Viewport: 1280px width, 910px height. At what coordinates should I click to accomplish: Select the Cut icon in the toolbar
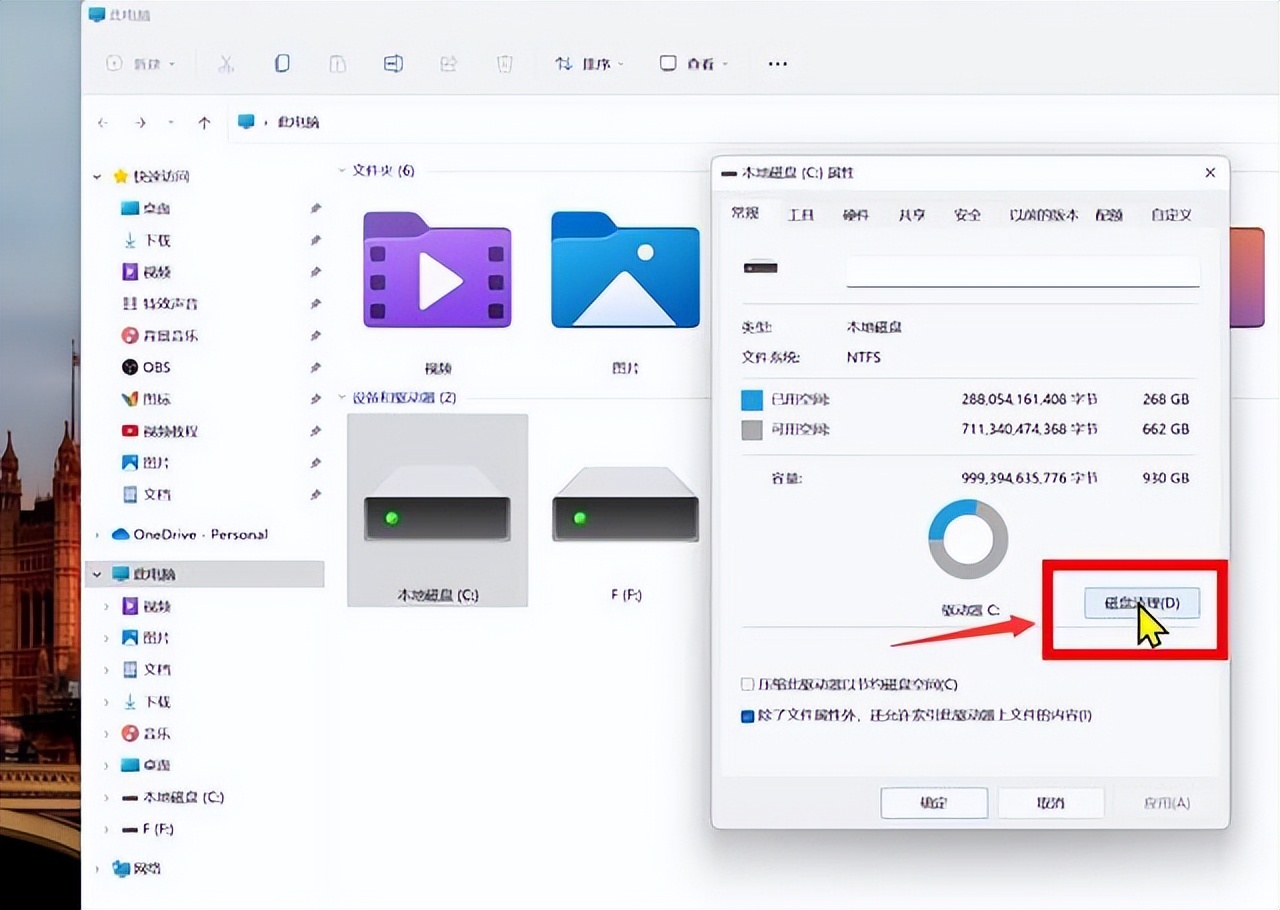coord(227,63)
